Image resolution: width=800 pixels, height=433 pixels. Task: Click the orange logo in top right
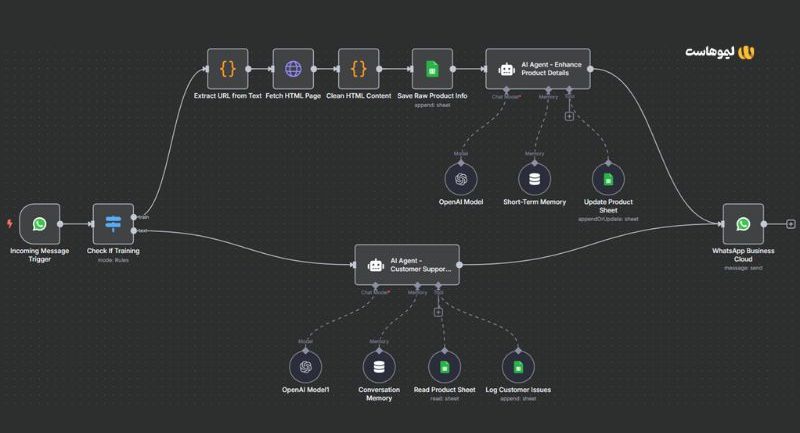[x=746, y=52]
